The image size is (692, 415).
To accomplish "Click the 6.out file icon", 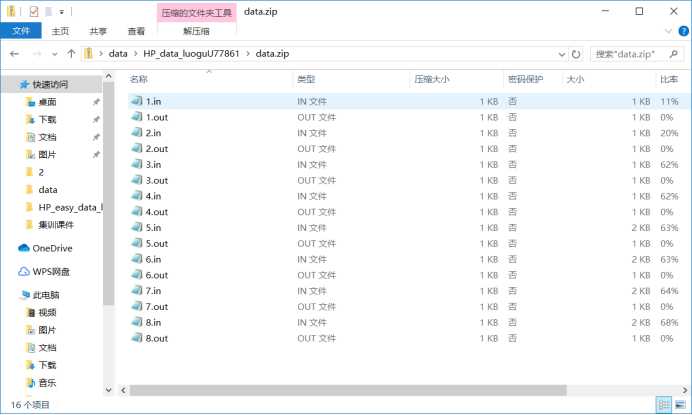I will click(x=137, y=275).
